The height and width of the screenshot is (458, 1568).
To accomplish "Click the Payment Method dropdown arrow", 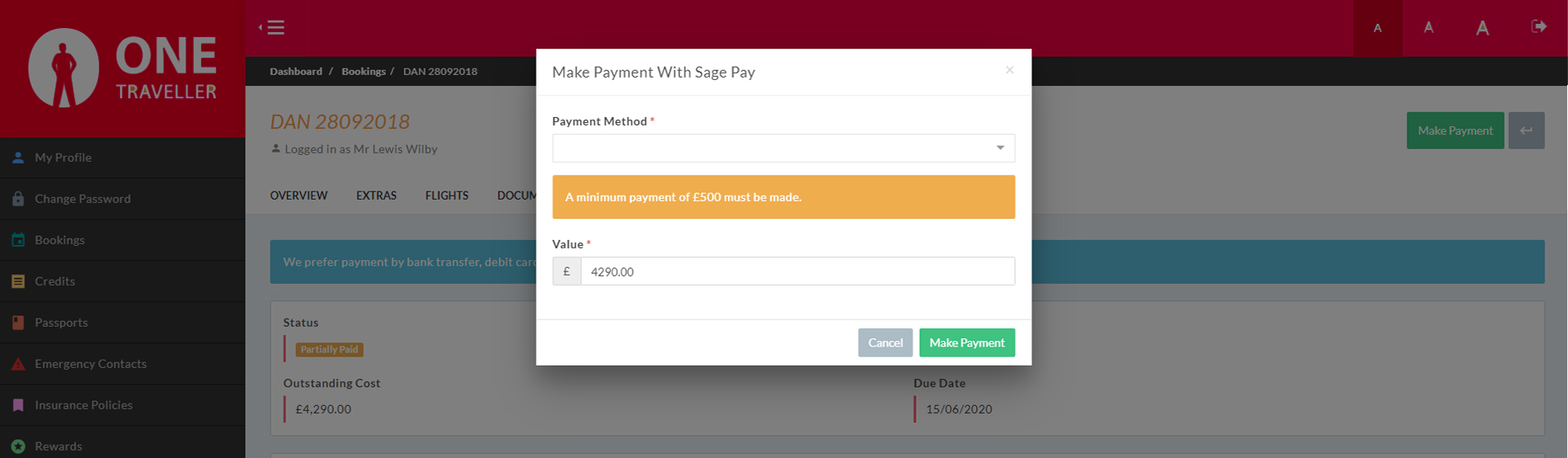I will pyautogui.click(x=1000, y=148).
